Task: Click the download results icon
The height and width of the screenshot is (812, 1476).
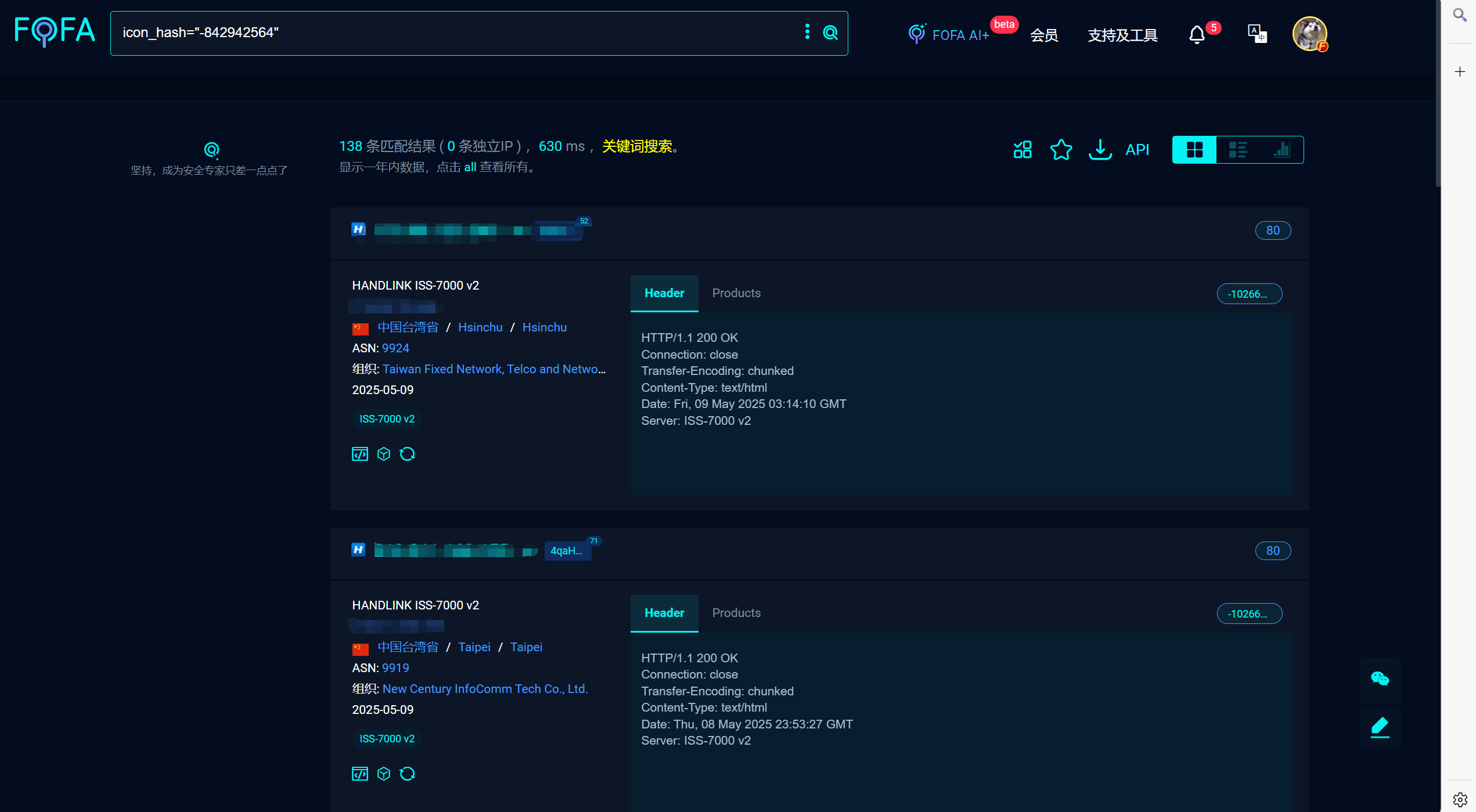Action: click(x=1100, y=150)
